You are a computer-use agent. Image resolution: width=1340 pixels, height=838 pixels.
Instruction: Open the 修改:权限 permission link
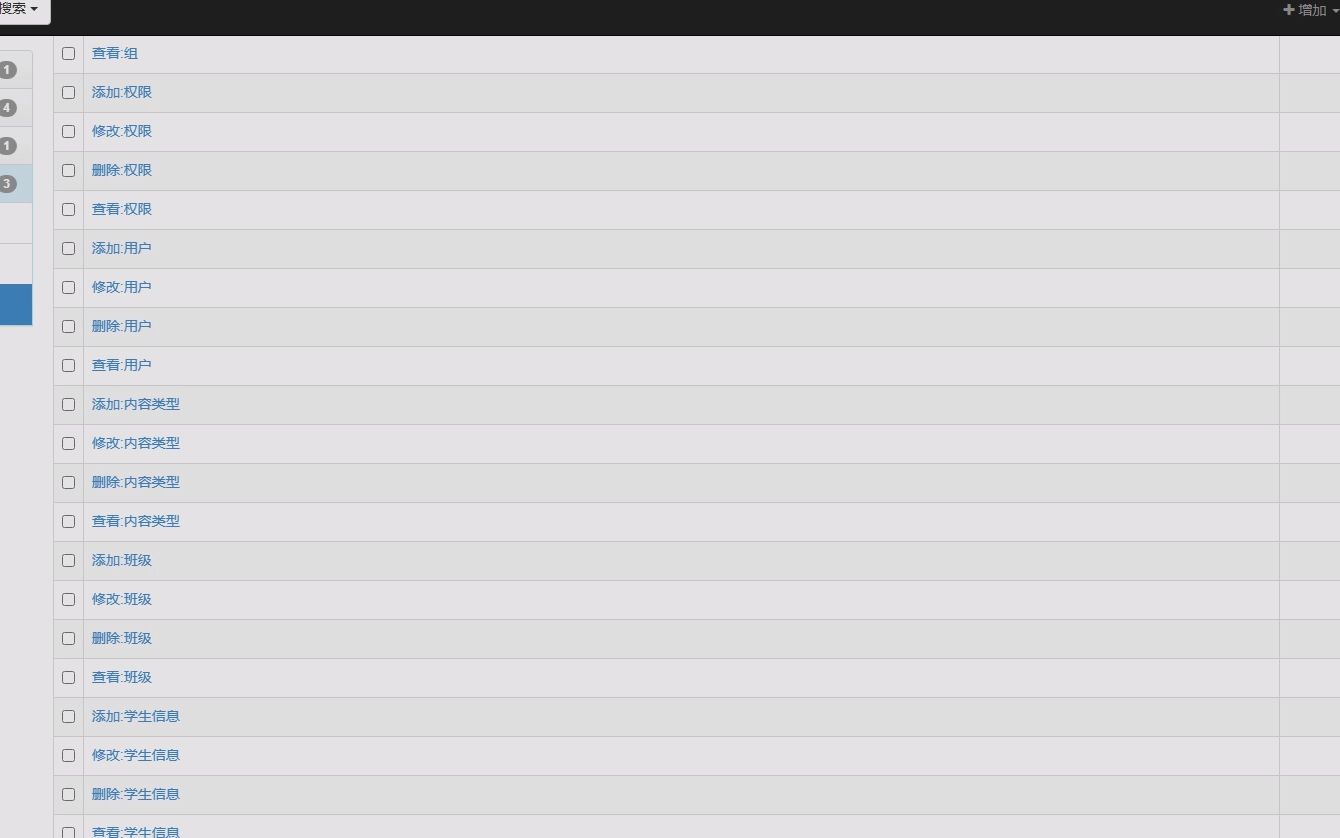[122, 131]
